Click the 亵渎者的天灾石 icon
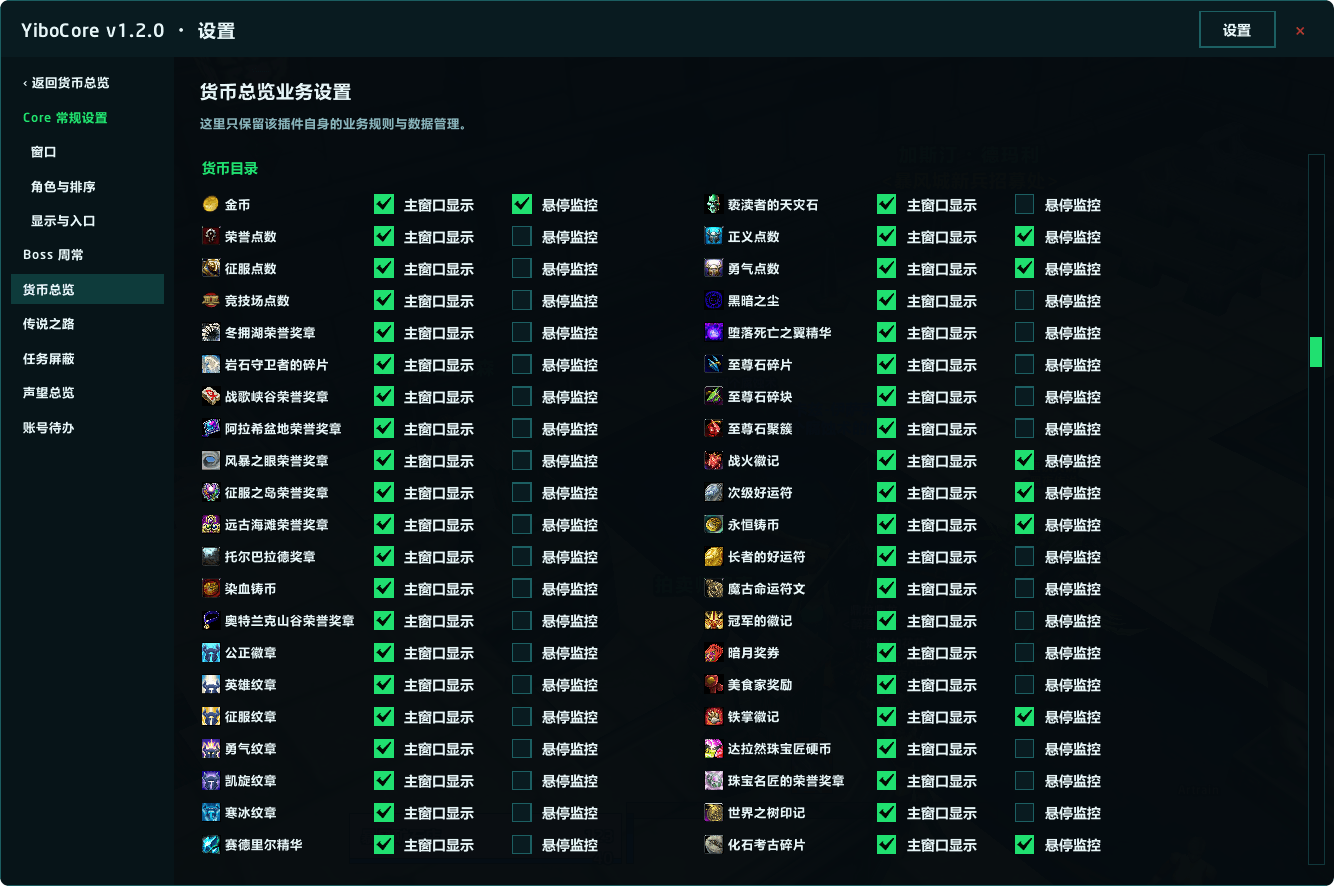1334x886 pixels. click(x=714, y=204)
